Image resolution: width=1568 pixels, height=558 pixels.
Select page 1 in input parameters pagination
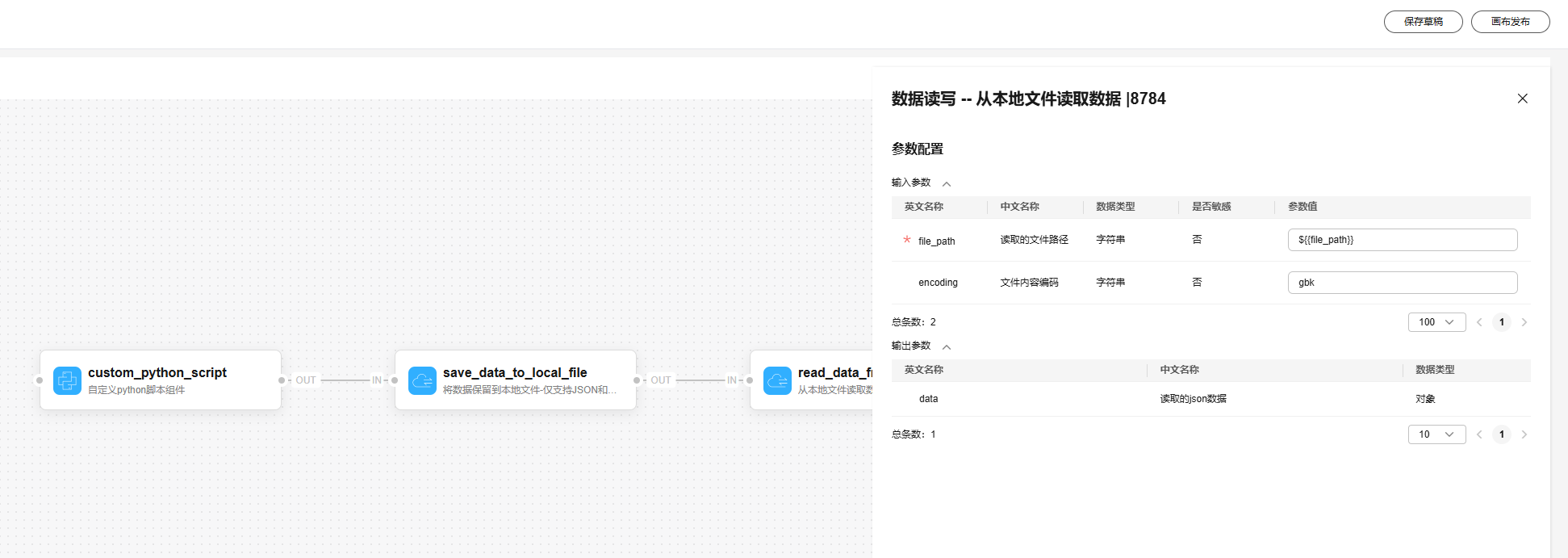coord(1501,322)
